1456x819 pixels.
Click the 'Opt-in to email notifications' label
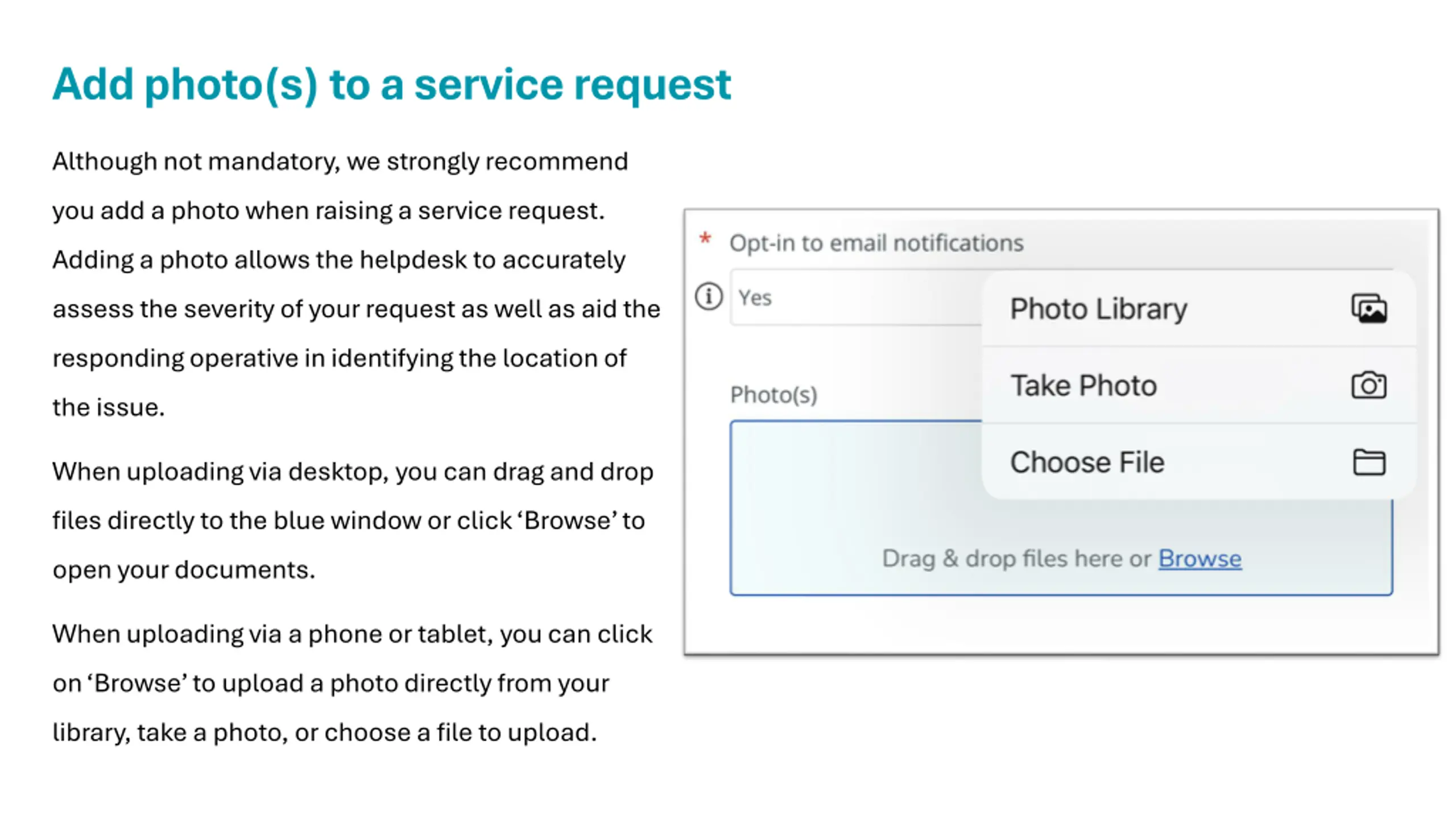[876, 243]
